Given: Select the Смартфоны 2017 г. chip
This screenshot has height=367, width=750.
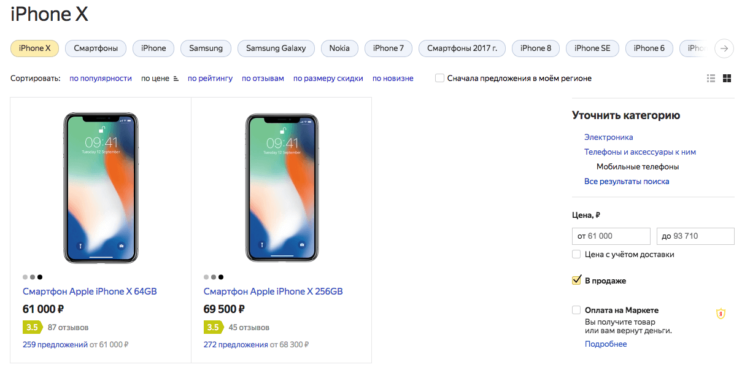Looking at the screenshot, I should coord(462,48).
